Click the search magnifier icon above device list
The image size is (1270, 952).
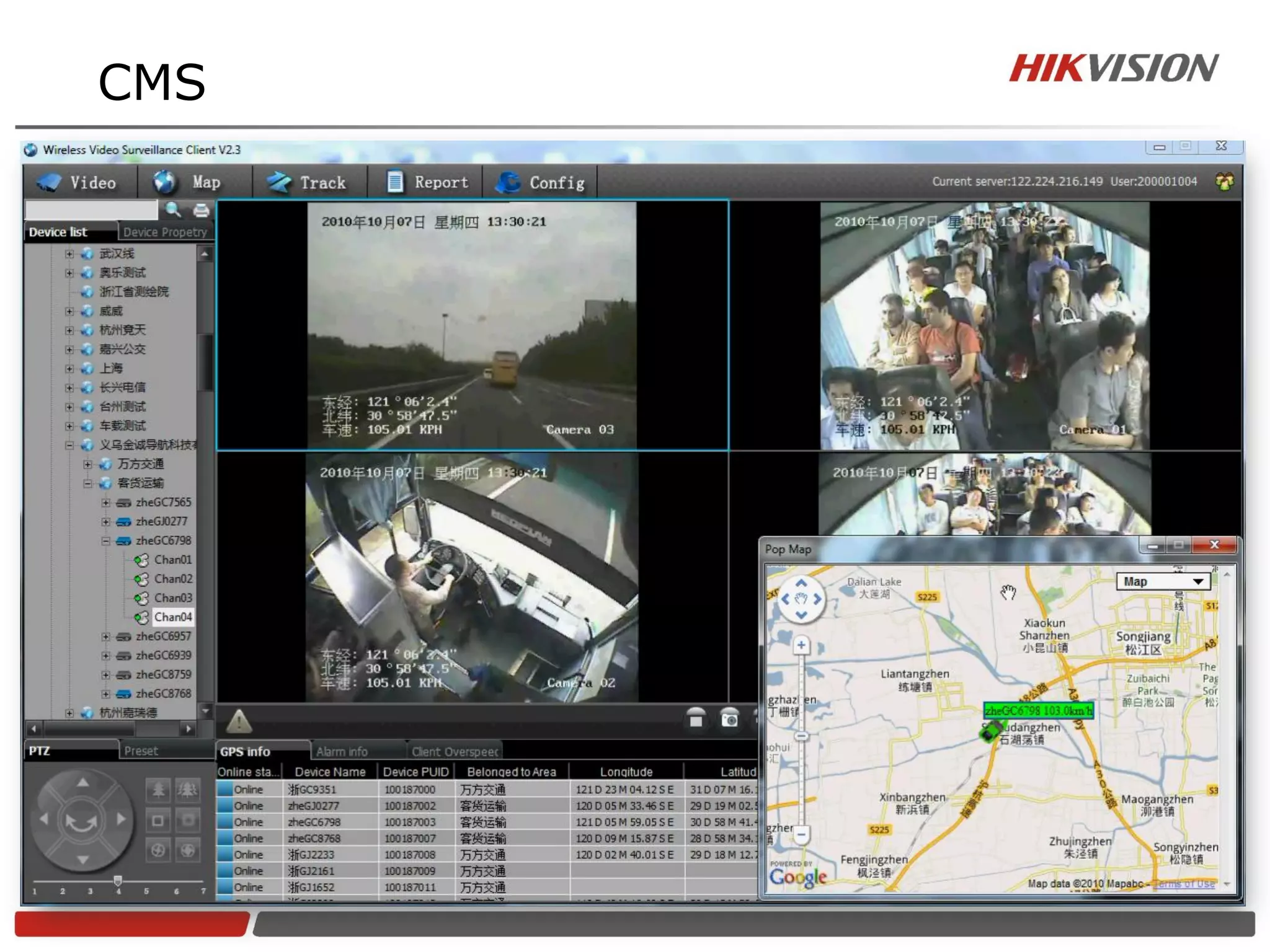[173, 210]
